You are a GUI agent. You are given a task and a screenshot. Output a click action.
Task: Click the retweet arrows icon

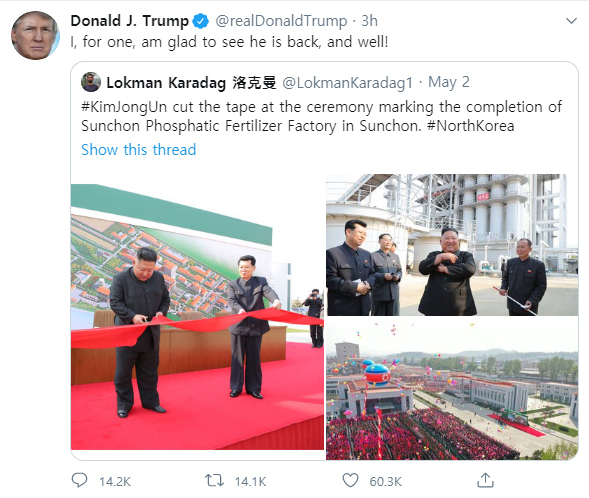tap(214, 480)
